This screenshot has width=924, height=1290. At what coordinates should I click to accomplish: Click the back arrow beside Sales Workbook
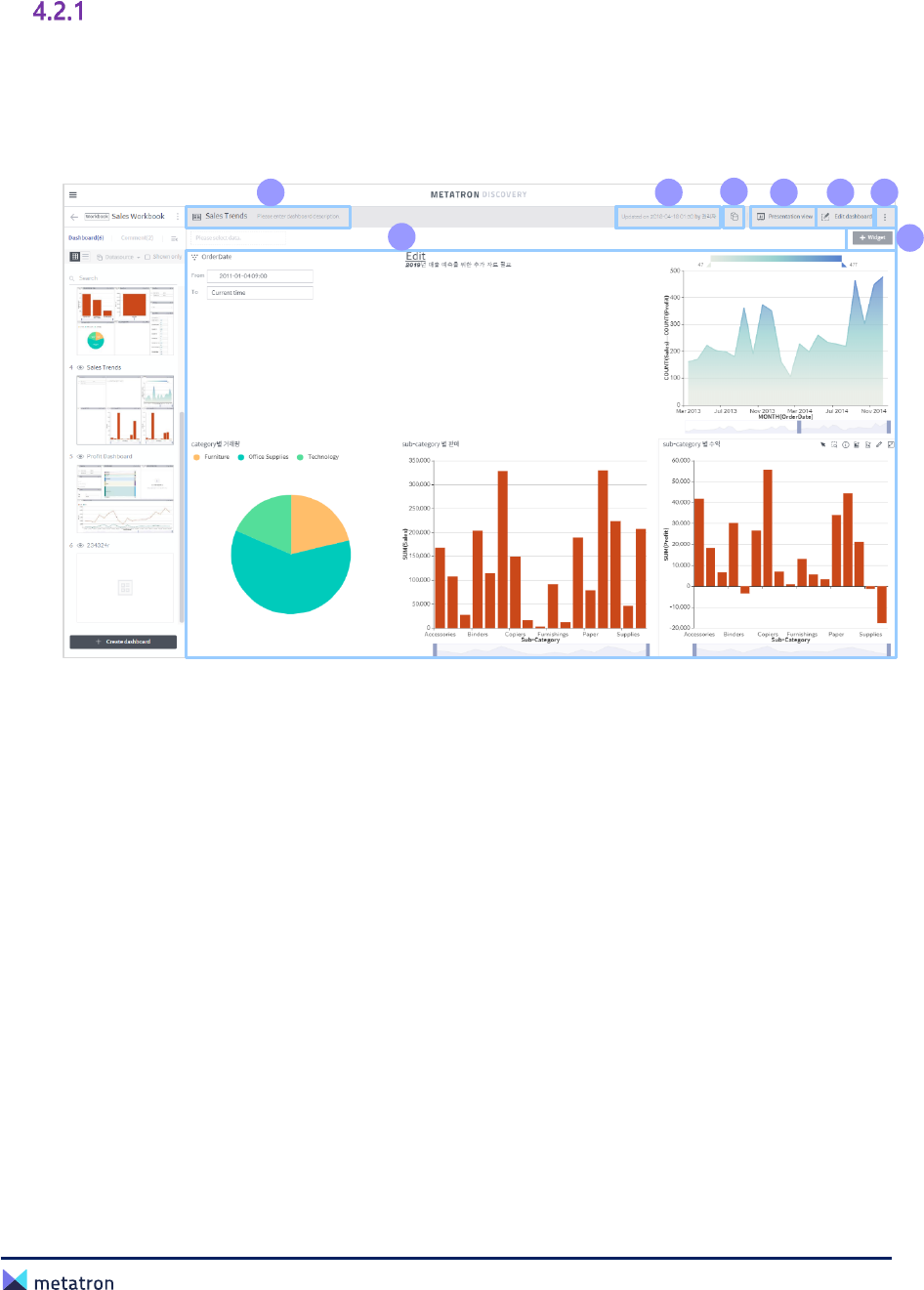[74, 217]
